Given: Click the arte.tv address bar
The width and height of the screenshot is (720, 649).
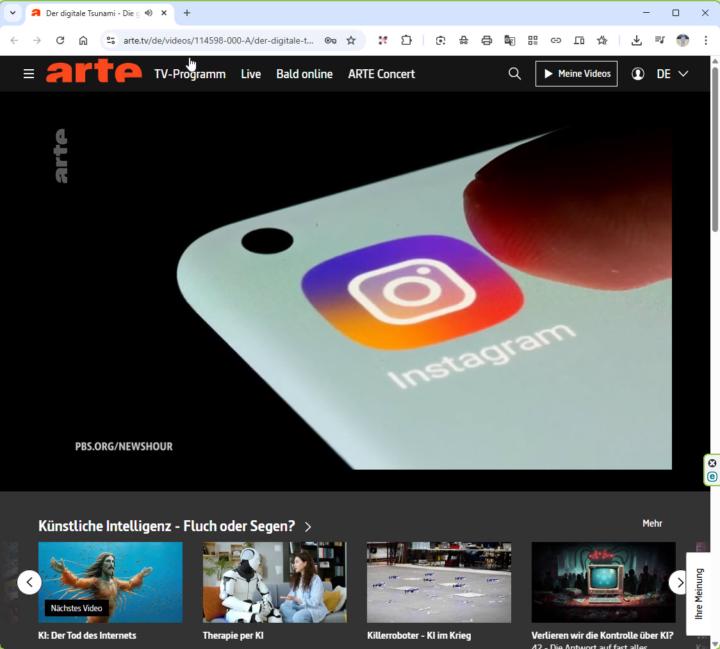Looking at the screenshot, I should (218, 40).
